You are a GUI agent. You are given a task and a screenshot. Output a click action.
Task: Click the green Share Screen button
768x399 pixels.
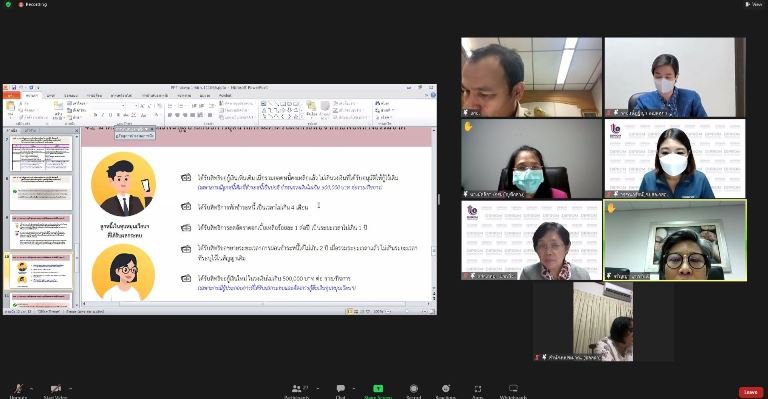click(378, 390)
